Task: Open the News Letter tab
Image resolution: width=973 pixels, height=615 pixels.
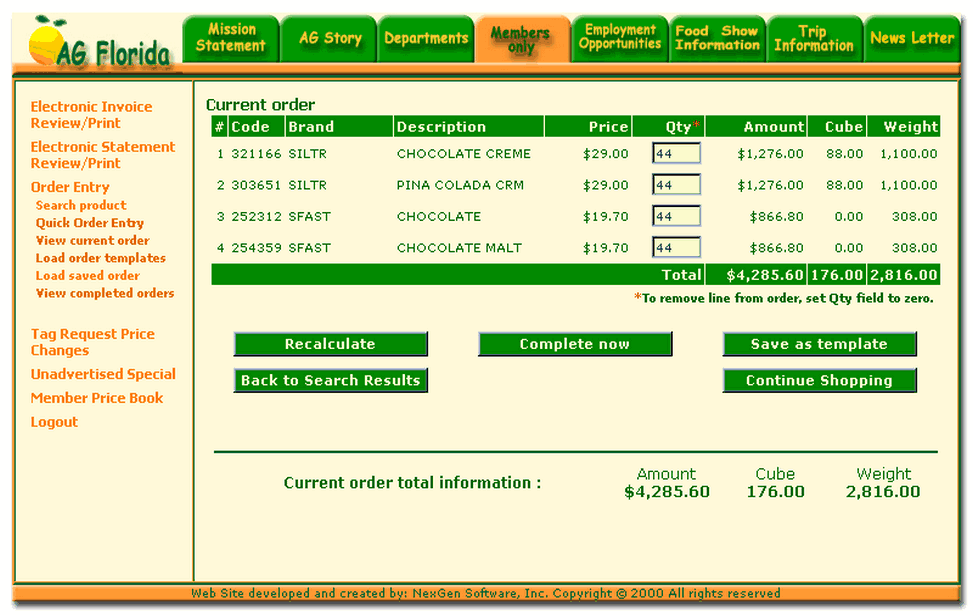Action: click(912, 37)
